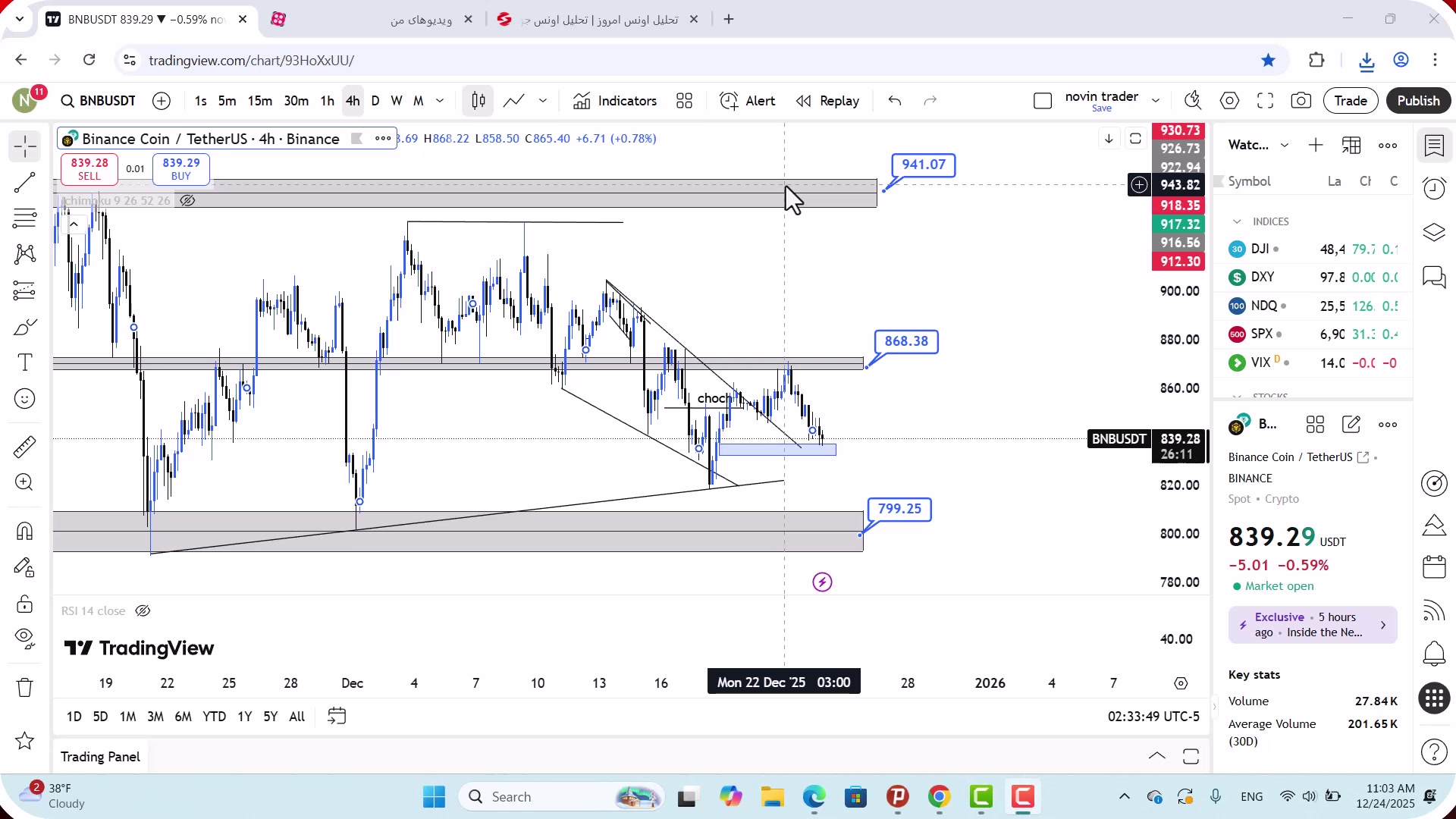Open the novin trader layout dropdown
1456x819 pixels.
[1156, 101]
